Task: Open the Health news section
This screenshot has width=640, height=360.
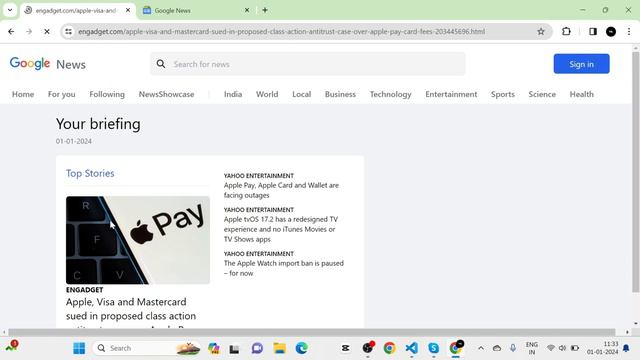Action: click(x=582, y=94)
